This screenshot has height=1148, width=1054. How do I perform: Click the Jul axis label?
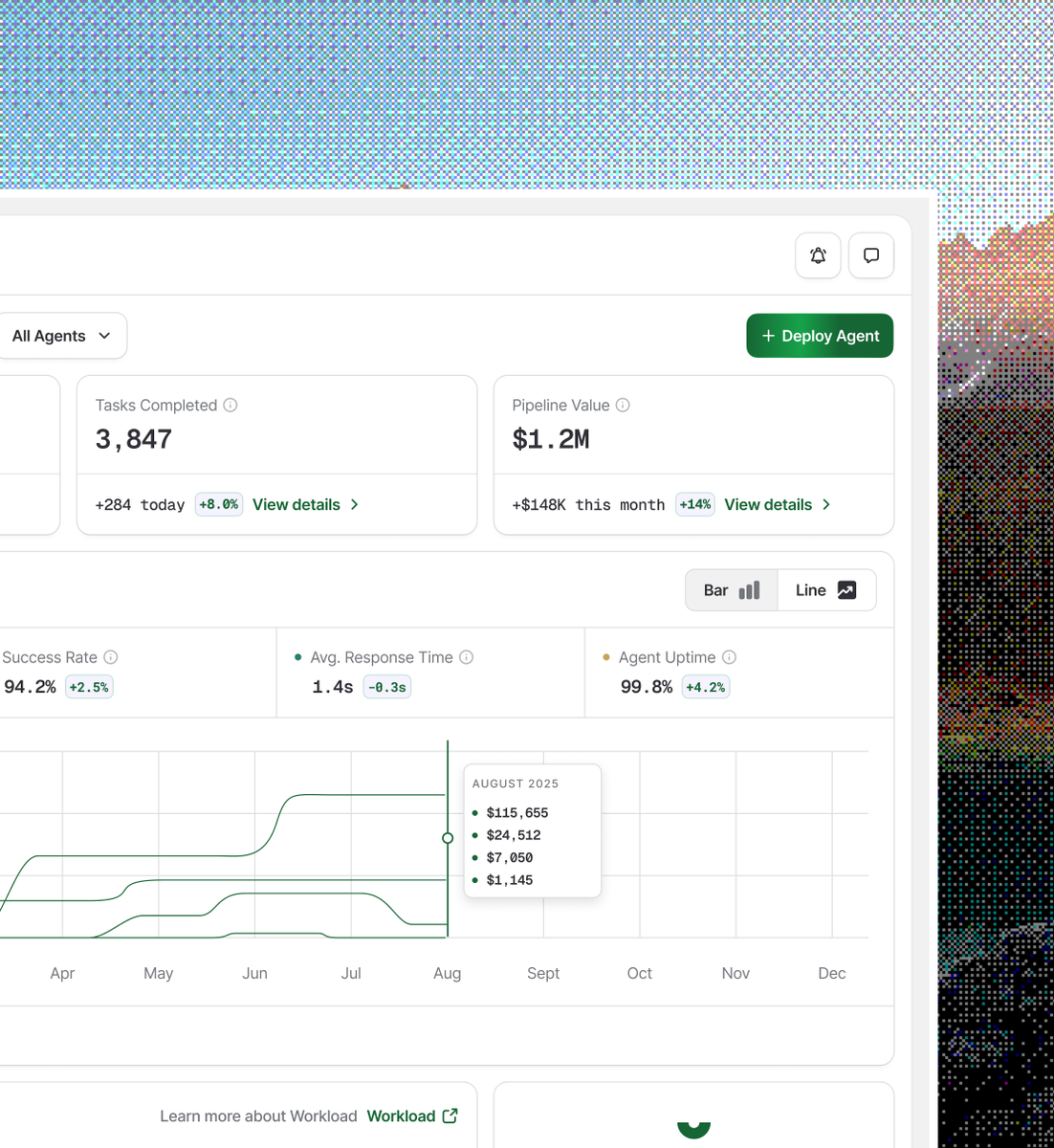(351, 973)
